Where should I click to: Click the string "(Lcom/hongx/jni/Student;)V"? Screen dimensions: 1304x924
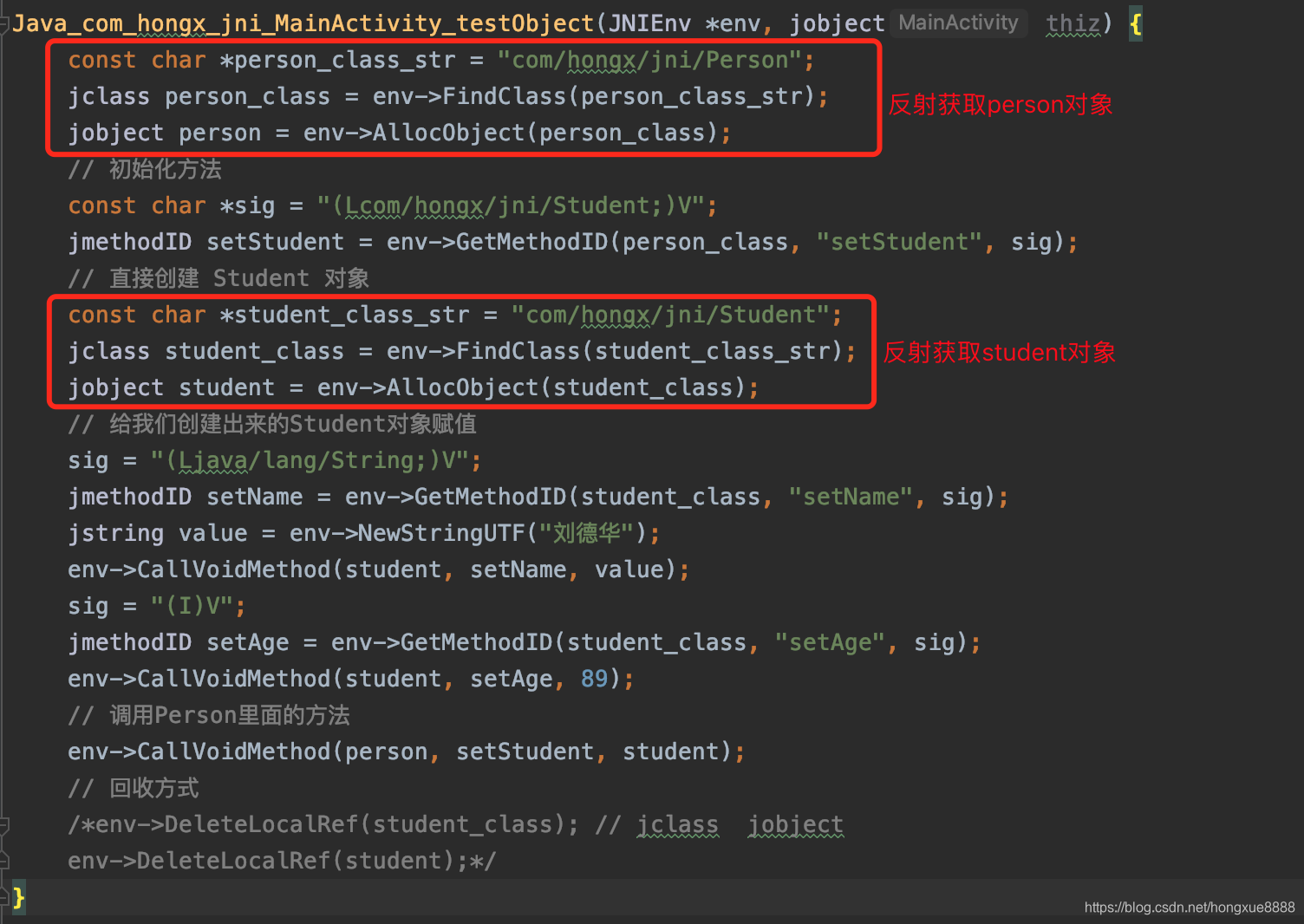(x=511, y=205)
